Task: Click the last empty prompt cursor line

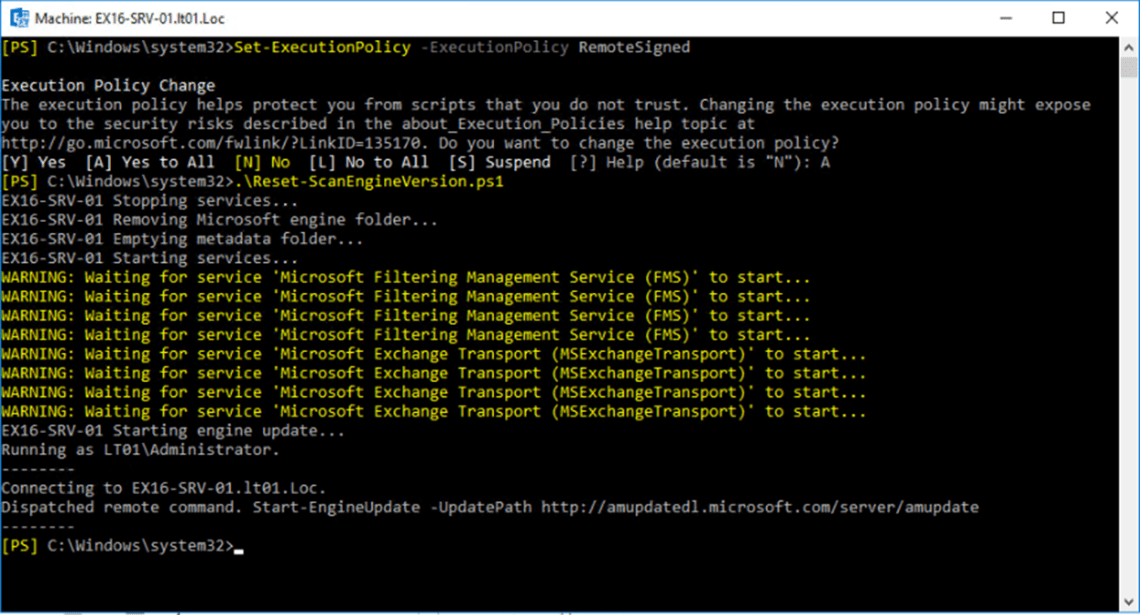Action: pos(120,546)
